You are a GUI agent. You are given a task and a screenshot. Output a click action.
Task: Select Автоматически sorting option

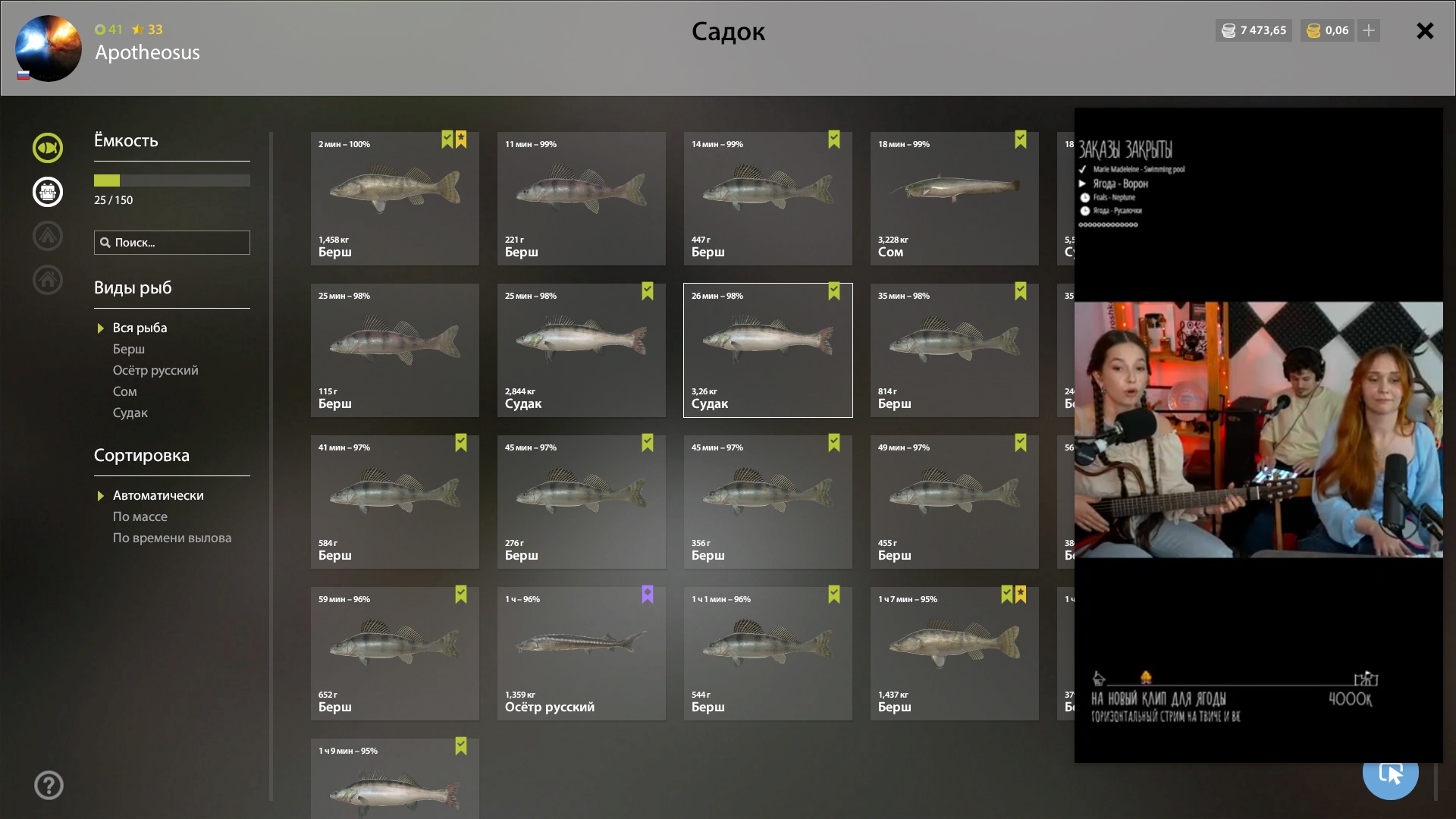click(x=158, y=495)
